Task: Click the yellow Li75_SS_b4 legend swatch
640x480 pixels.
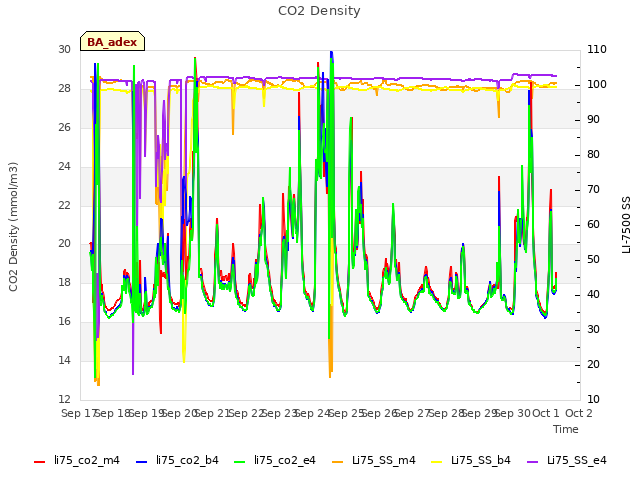Action: [x=437, y=462]
